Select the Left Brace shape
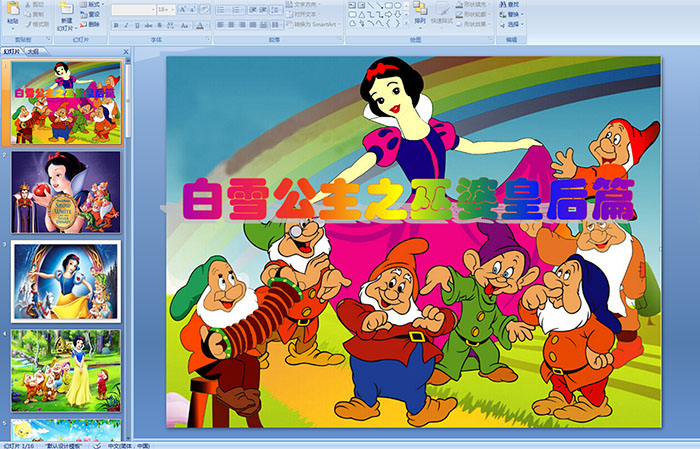700x449 pixels. 389,23
